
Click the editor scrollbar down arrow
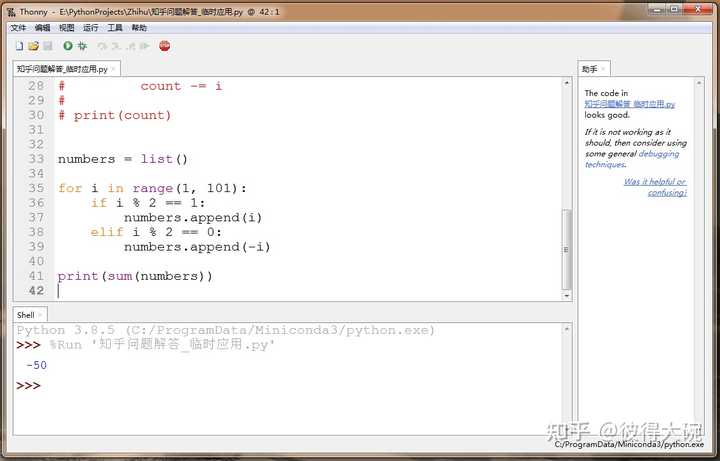click(x=567, y=296)
